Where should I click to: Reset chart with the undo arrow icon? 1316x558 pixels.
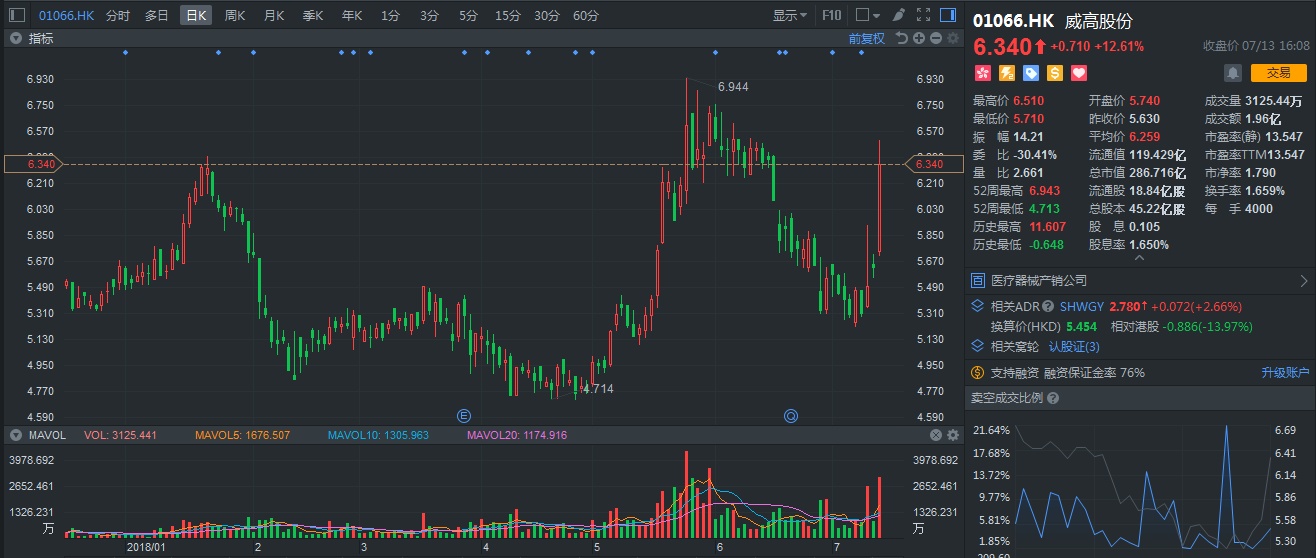[902, 38]
